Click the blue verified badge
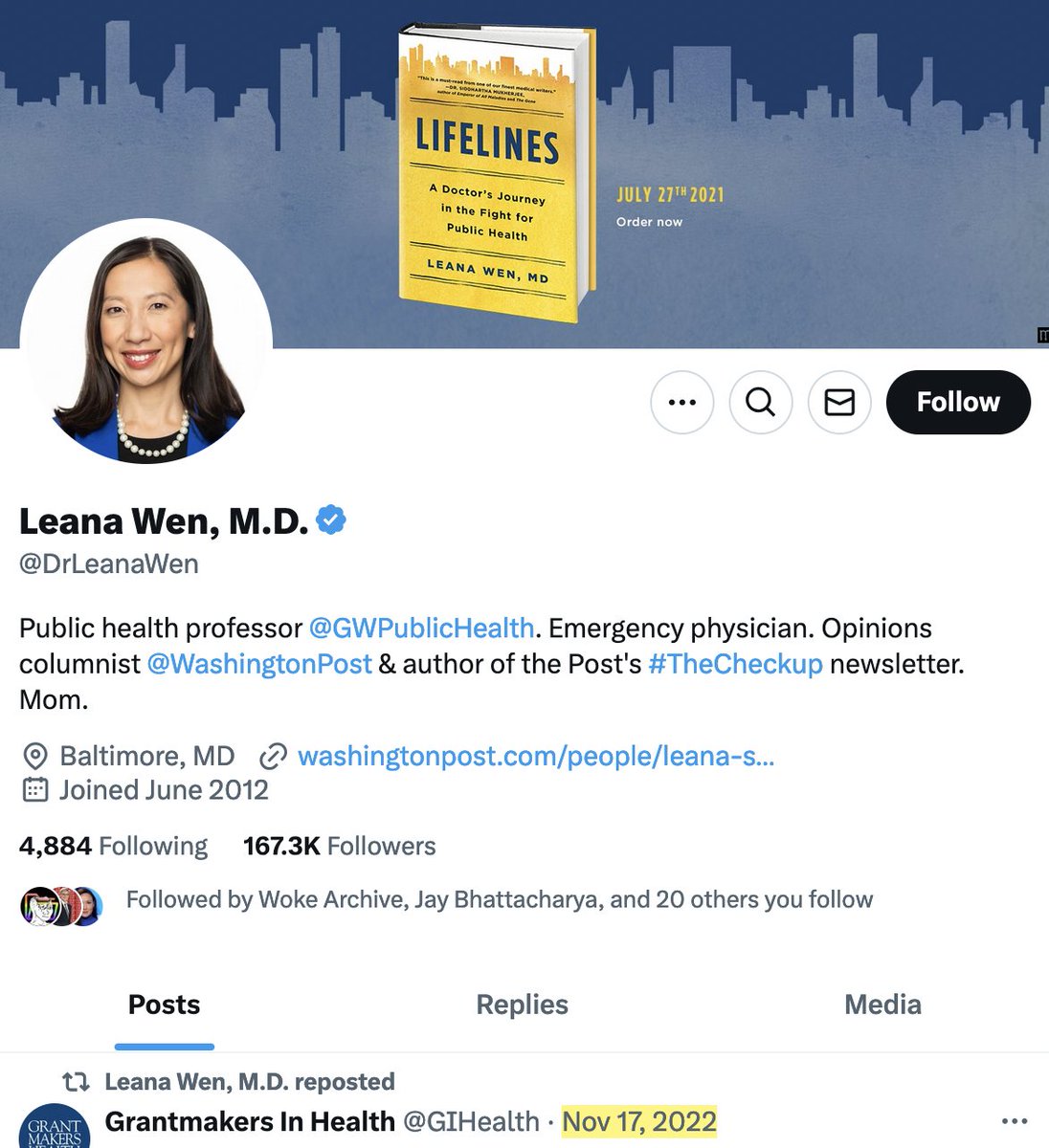 pos(331,520)
